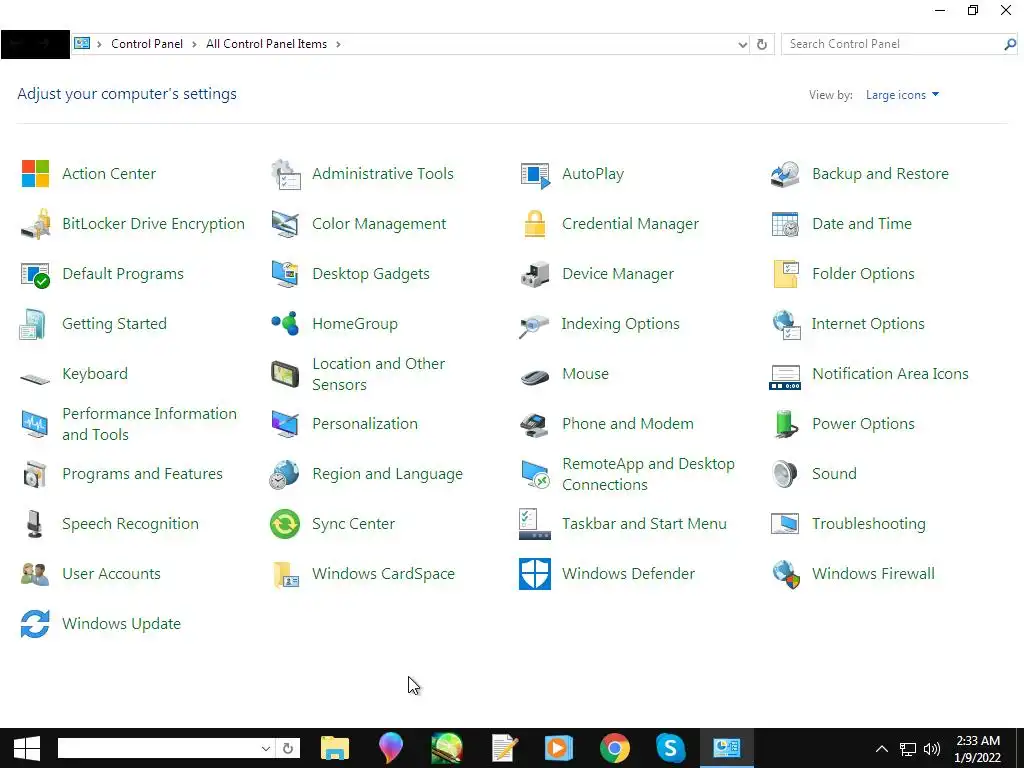Open the Keyboard icon
Image resolution: width=1024 pixels, height=768 pixels.
[35, 378]
